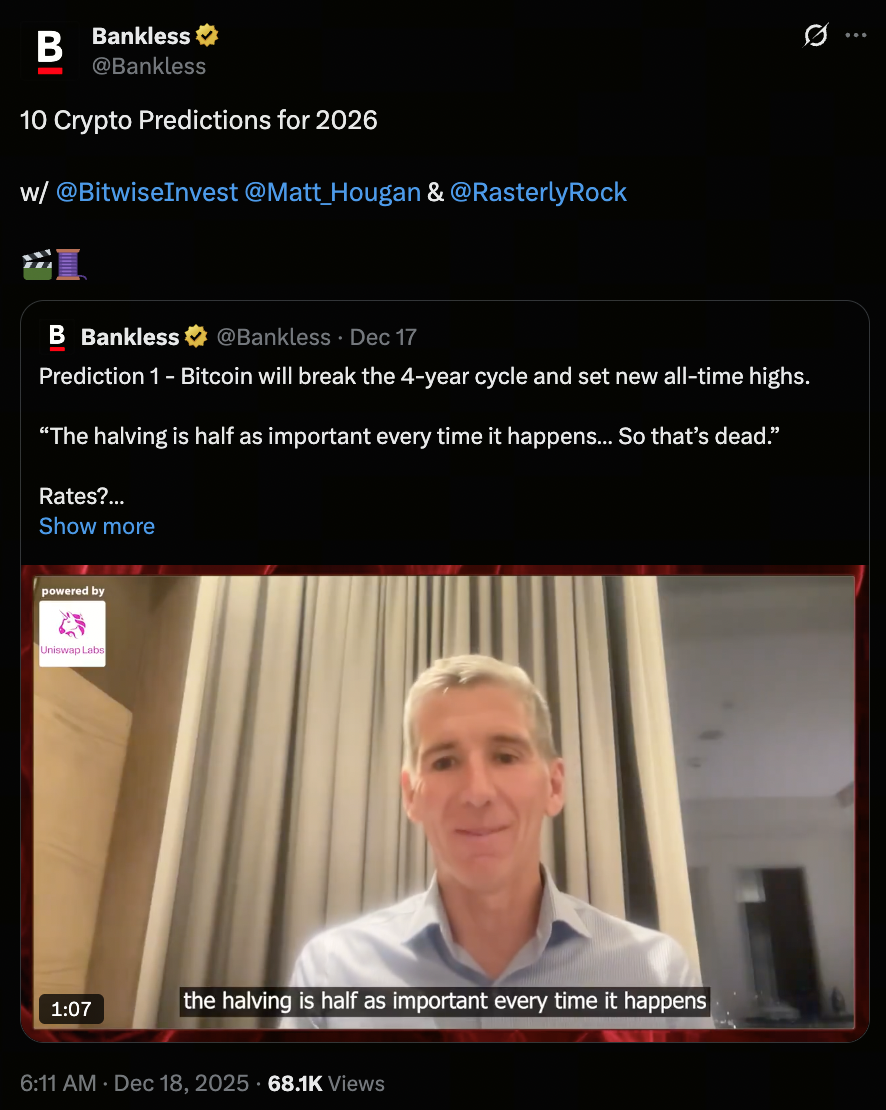Image resolution: width=886 pixels, height=1110 pixels.
Task: Open the three-dot More options menu
Action: pos(856,36)
